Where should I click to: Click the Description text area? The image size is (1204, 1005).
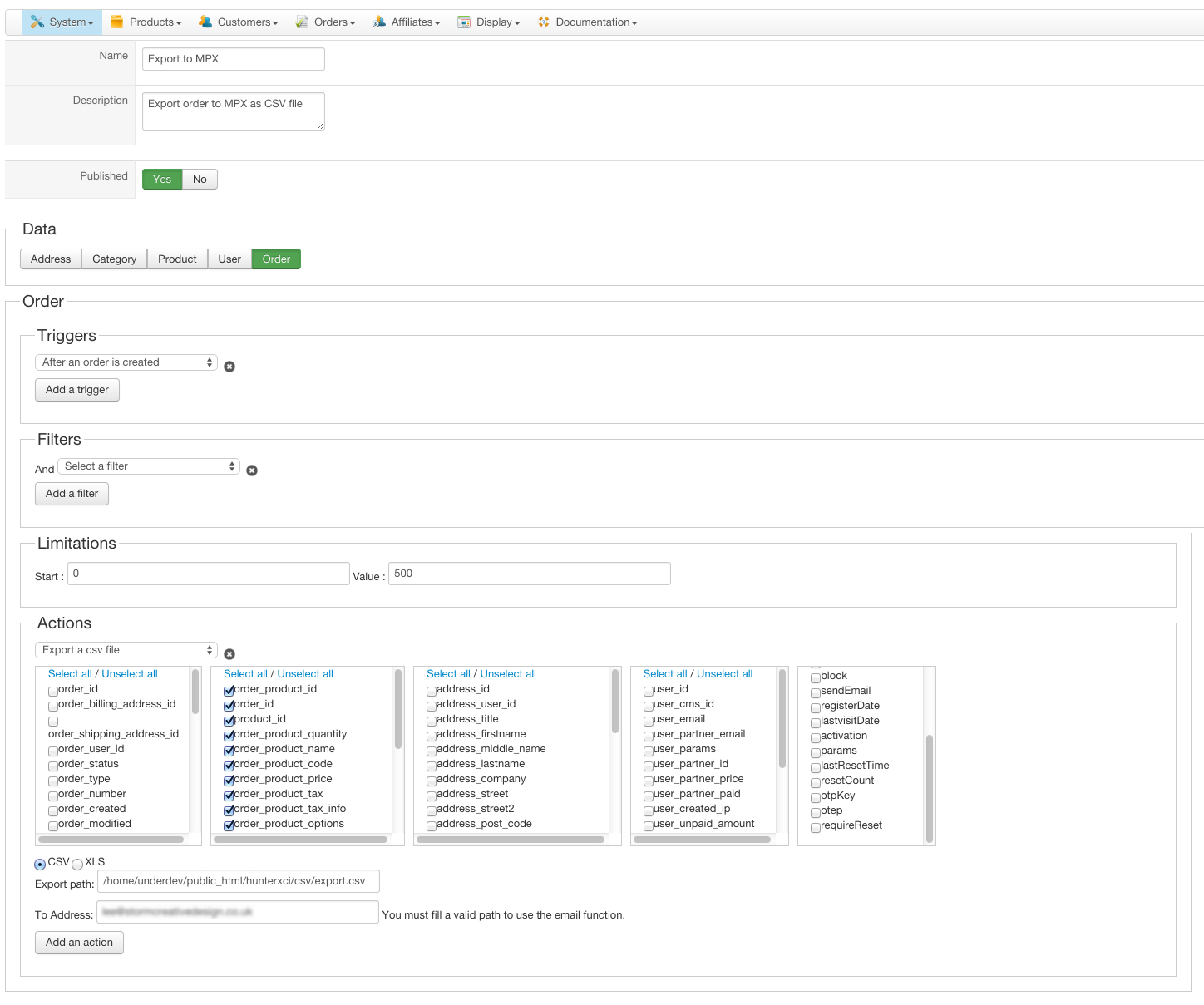point(234,111)
